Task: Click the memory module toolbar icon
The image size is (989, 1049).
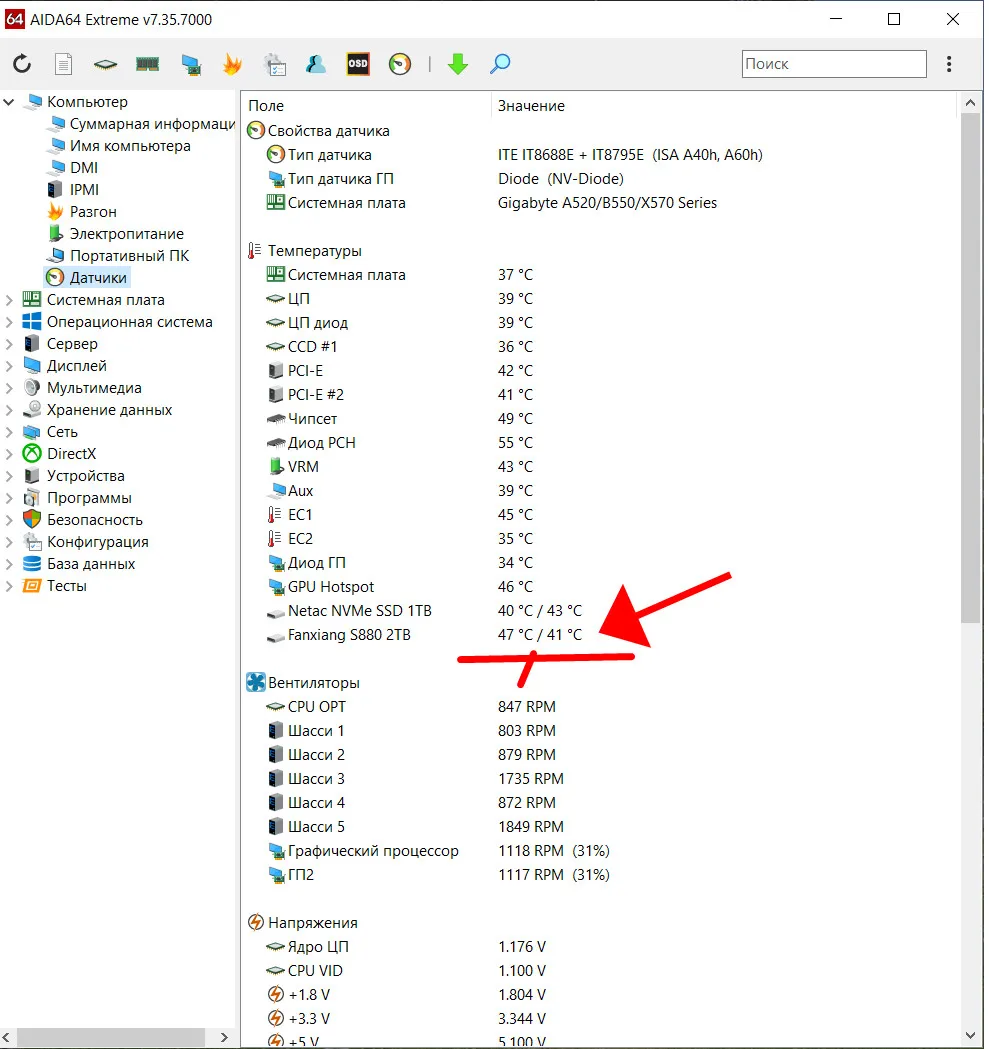Action: click(147, 64)
